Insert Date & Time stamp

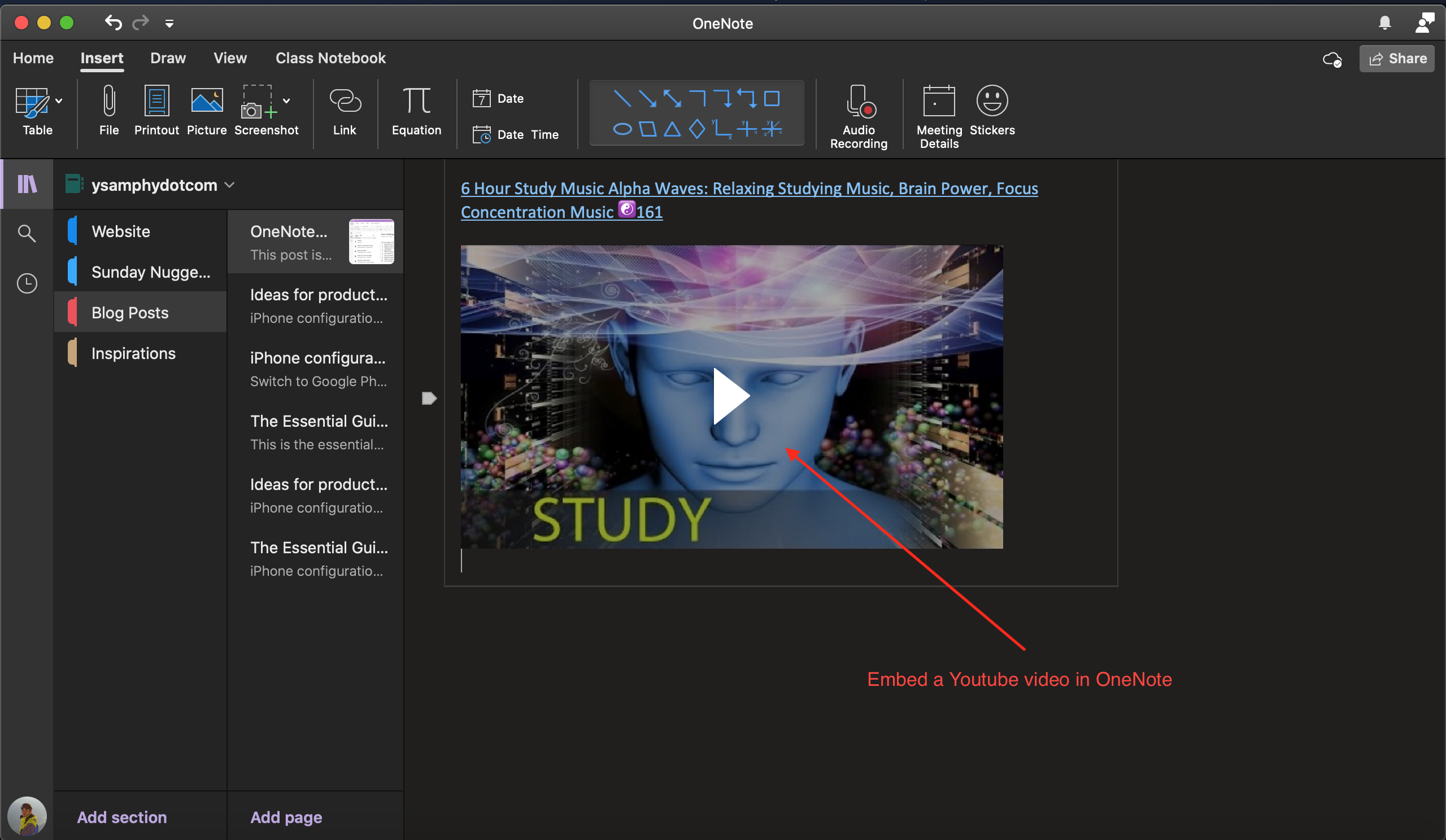click(515, 135)
